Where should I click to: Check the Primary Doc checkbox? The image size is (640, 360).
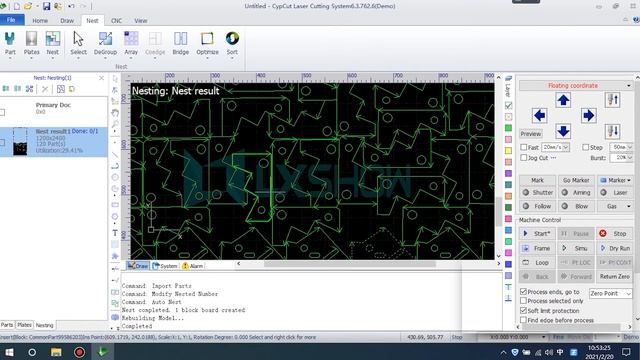2,112
